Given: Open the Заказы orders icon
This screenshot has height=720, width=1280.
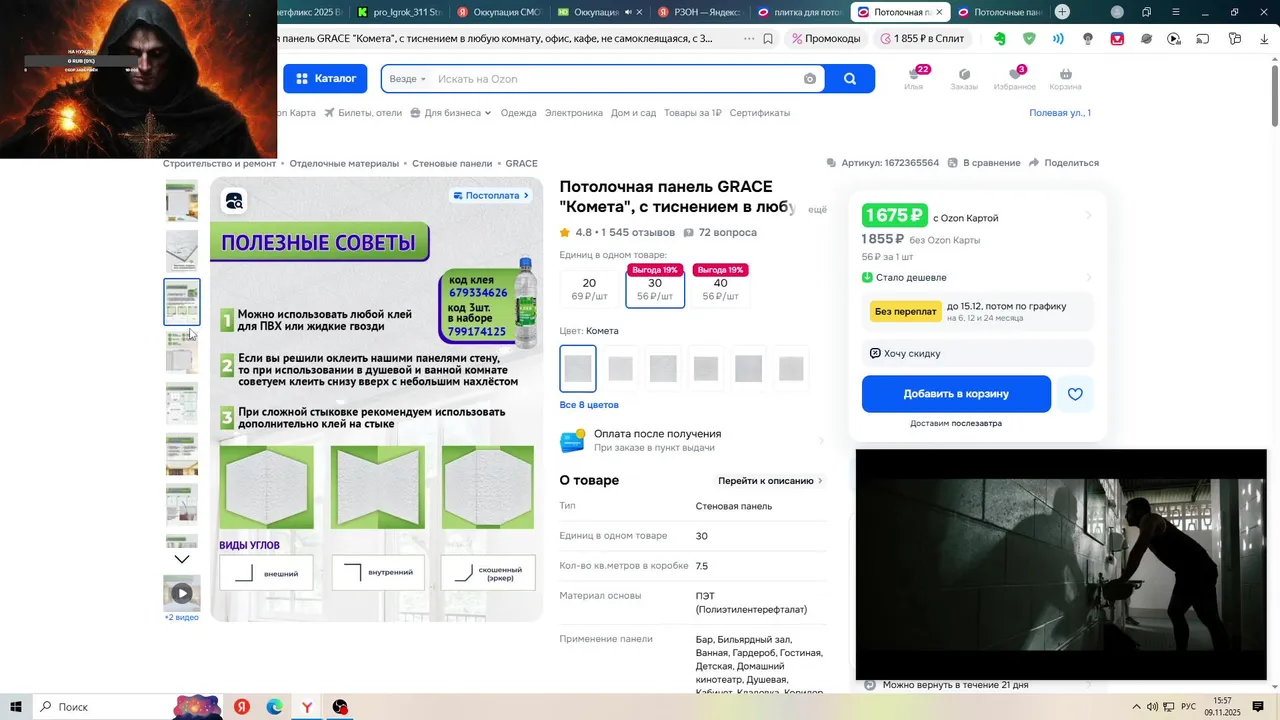Looking at the screenshot, I should (964, 79).
